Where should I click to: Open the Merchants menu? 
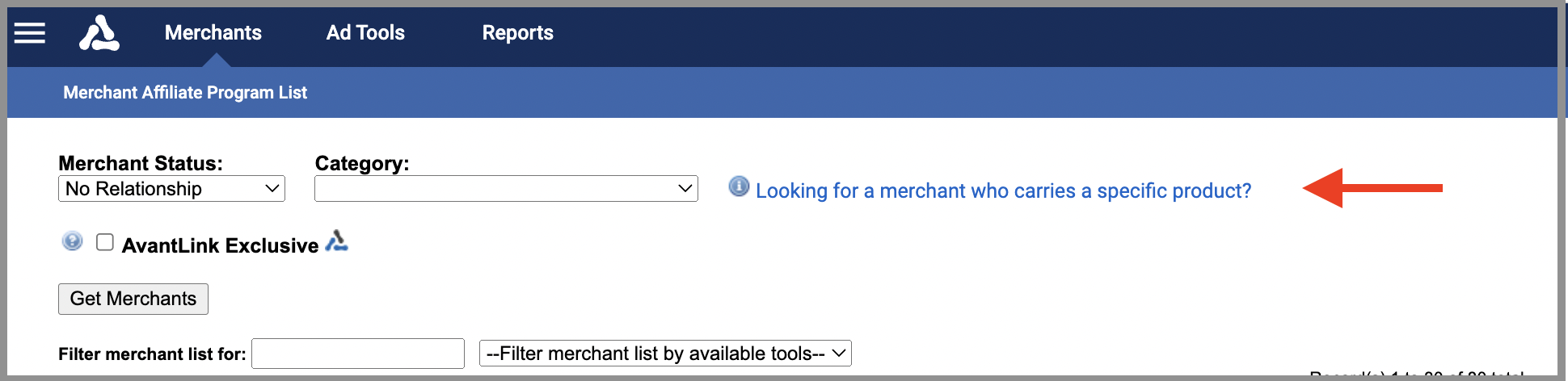tap(213, 33)
